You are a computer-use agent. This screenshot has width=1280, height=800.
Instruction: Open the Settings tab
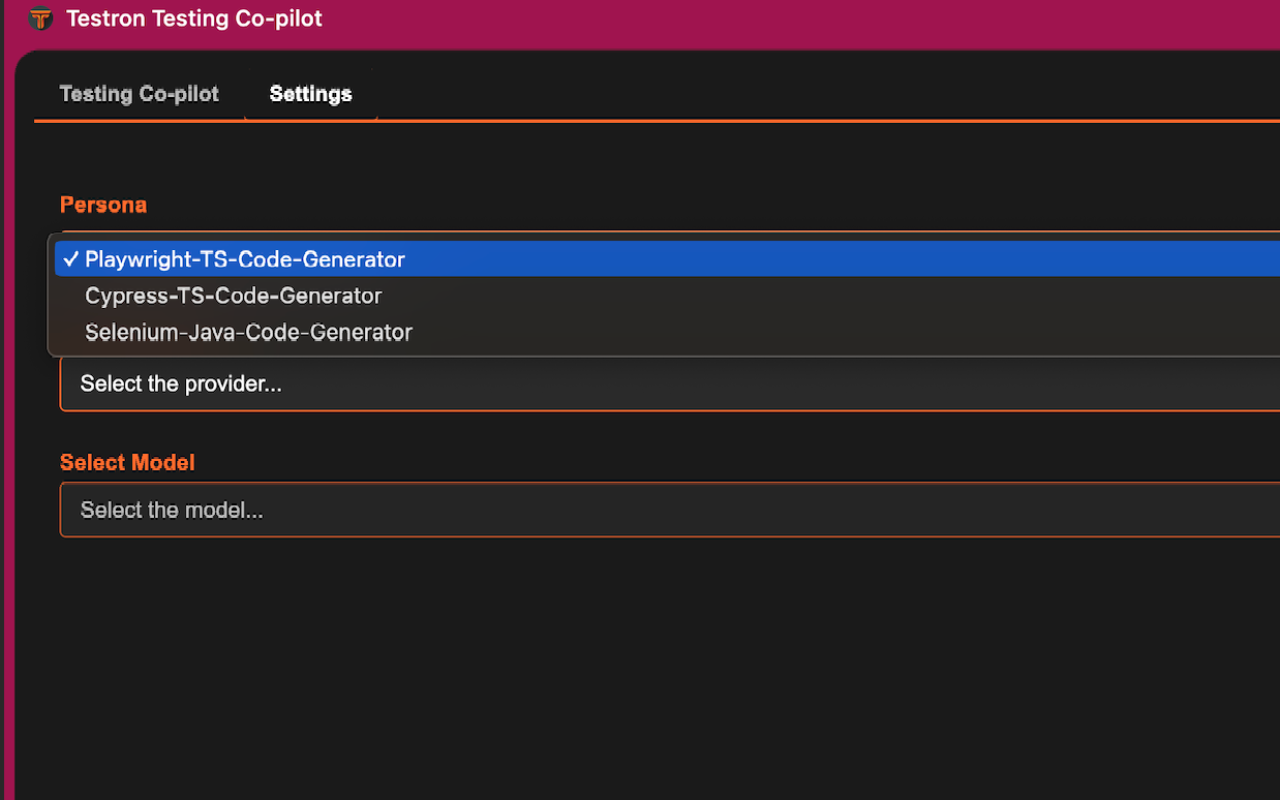click(310, 94)
